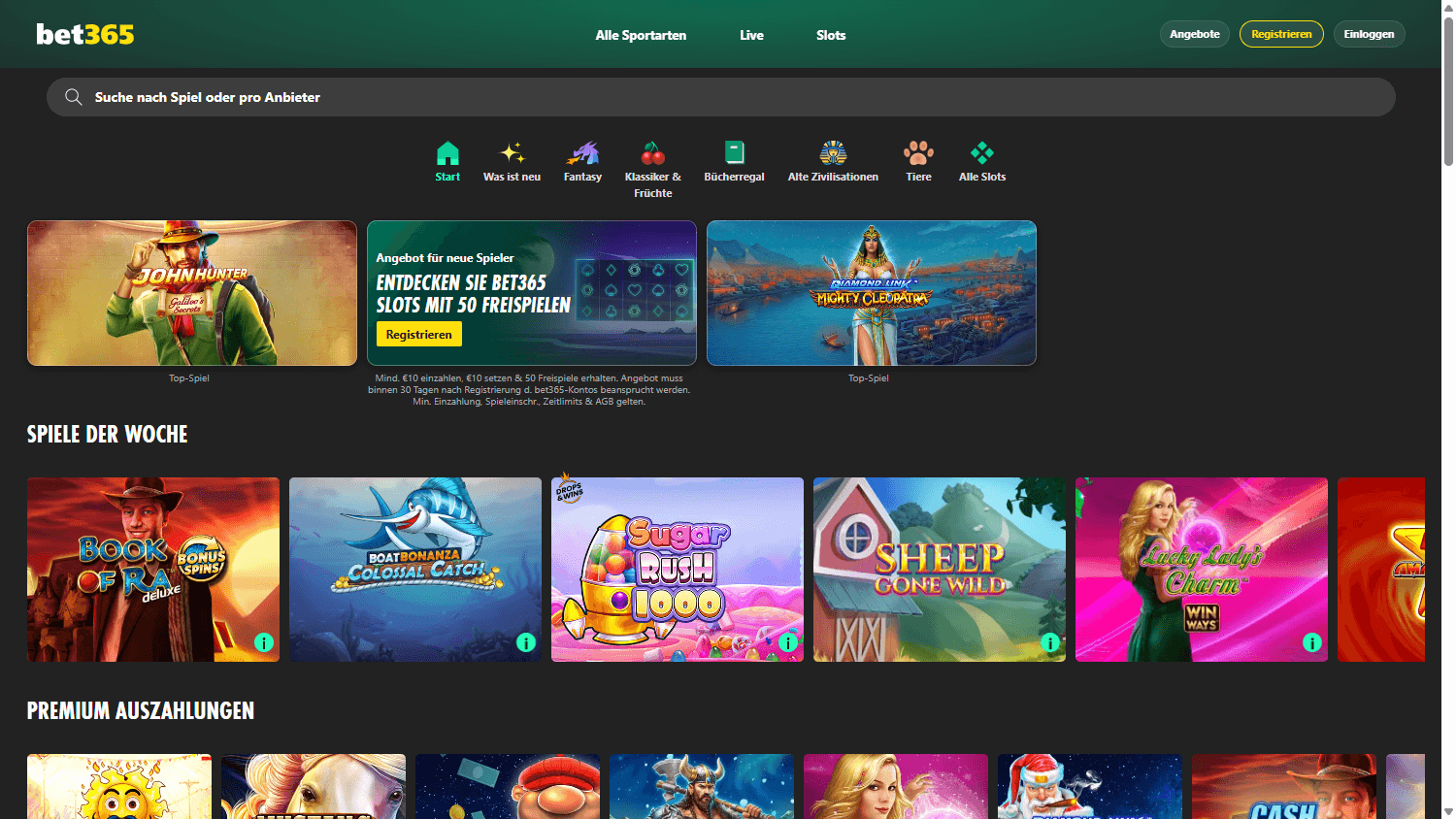Select the Start home icon
The width and height of the screenshot is (1456, 819).
tap(447, 153)
